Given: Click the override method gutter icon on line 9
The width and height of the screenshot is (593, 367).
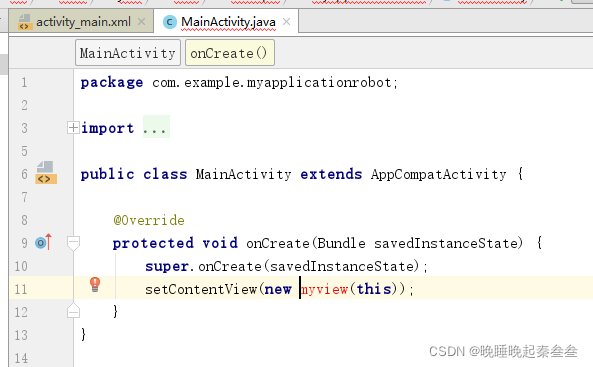Looking at the screenshot, I should click(x=43, y=243).
